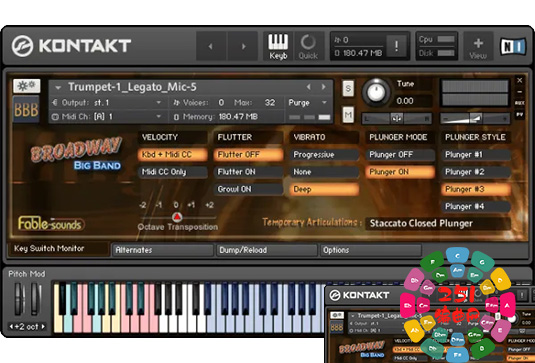
Task: Click the Fable Sounds logo
Action: (51, 224)
